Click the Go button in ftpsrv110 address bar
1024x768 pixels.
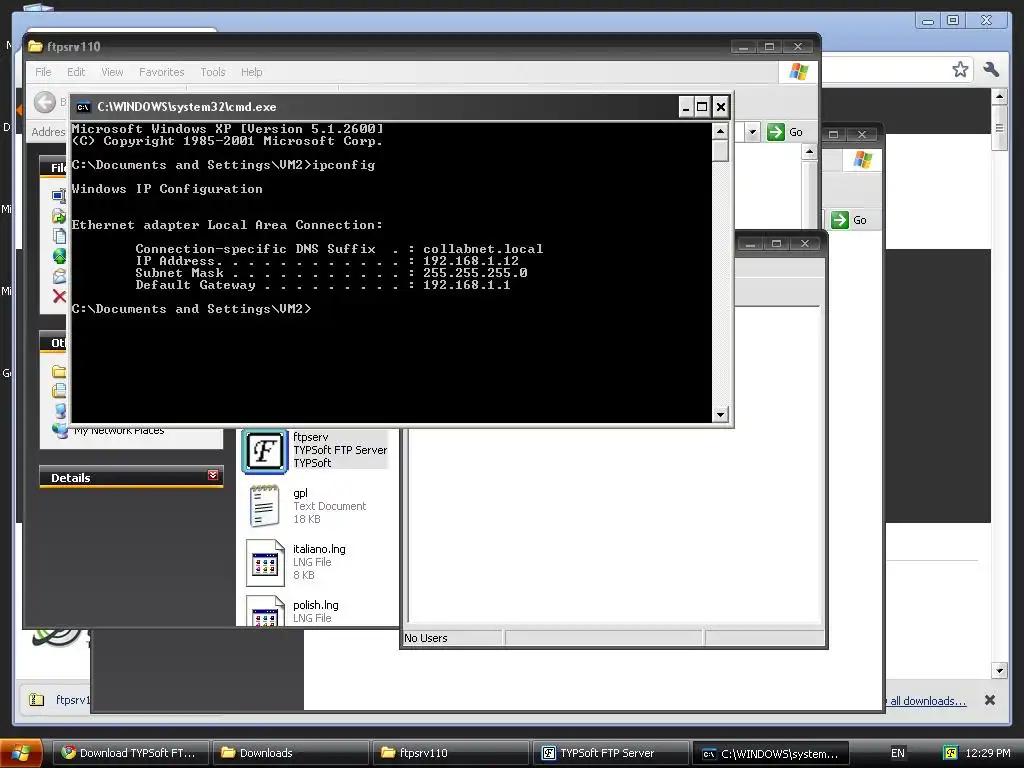(x=785, y=132)
